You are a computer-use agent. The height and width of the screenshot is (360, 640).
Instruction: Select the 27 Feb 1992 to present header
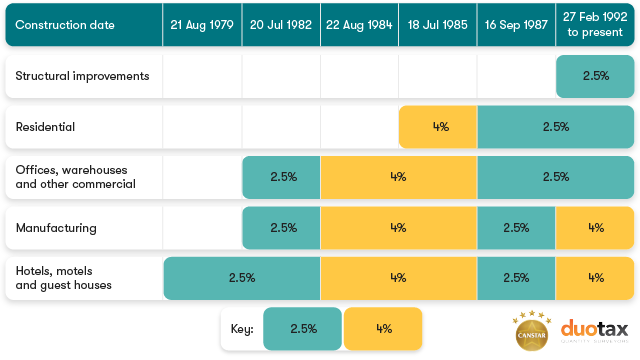point(595,25)
